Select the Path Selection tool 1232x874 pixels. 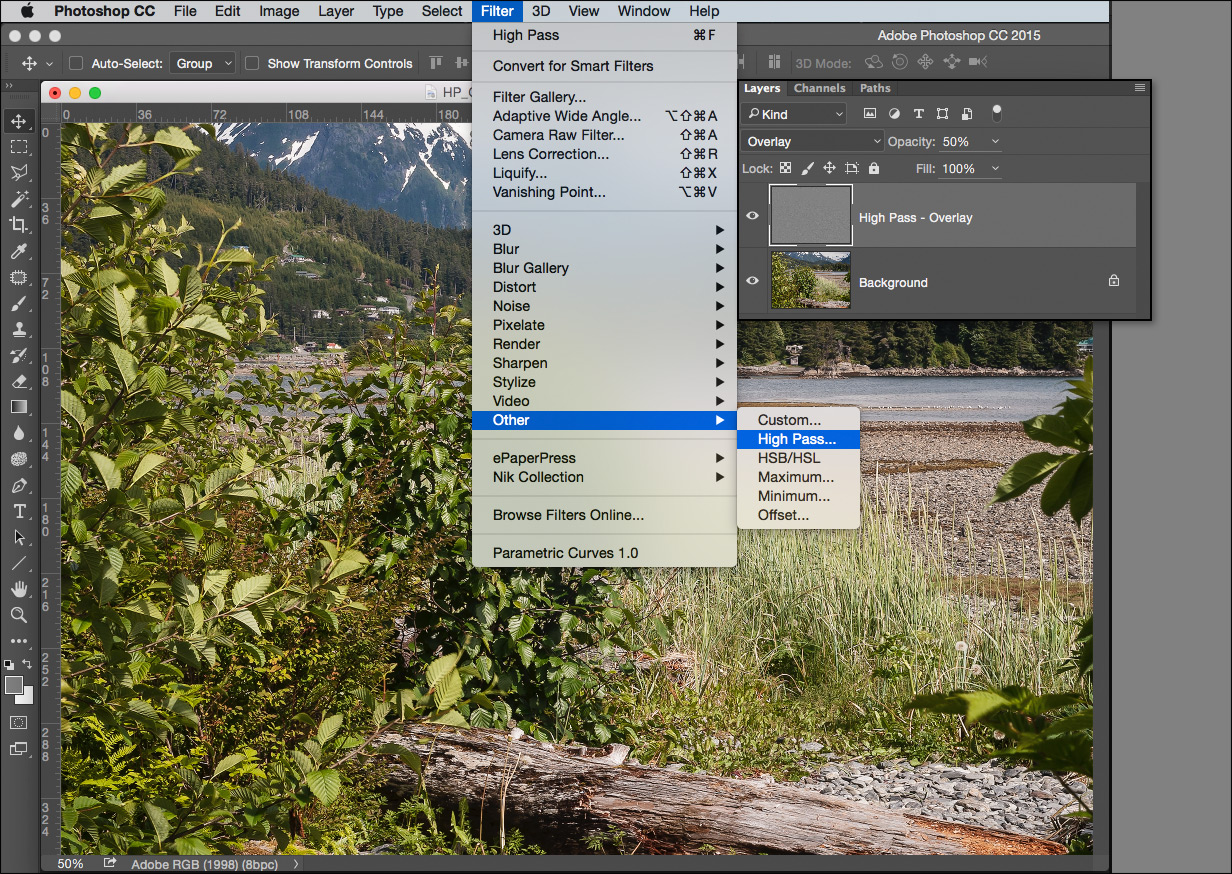(x=19, y=537)
